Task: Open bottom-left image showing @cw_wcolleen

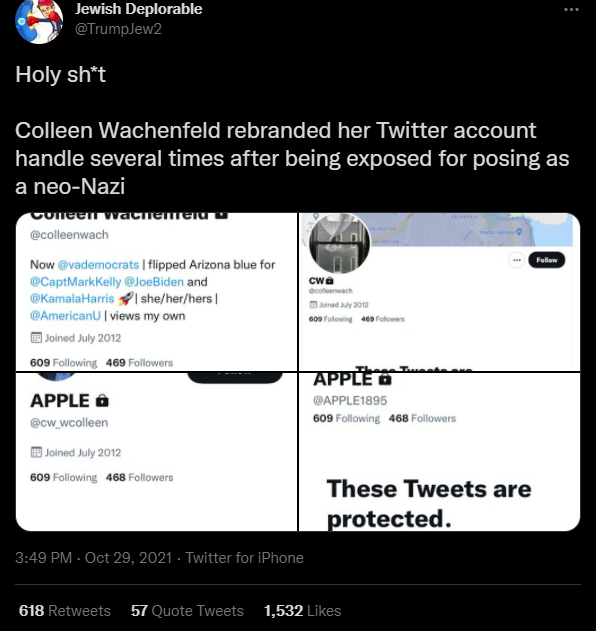Action: (x=156, y=452)
